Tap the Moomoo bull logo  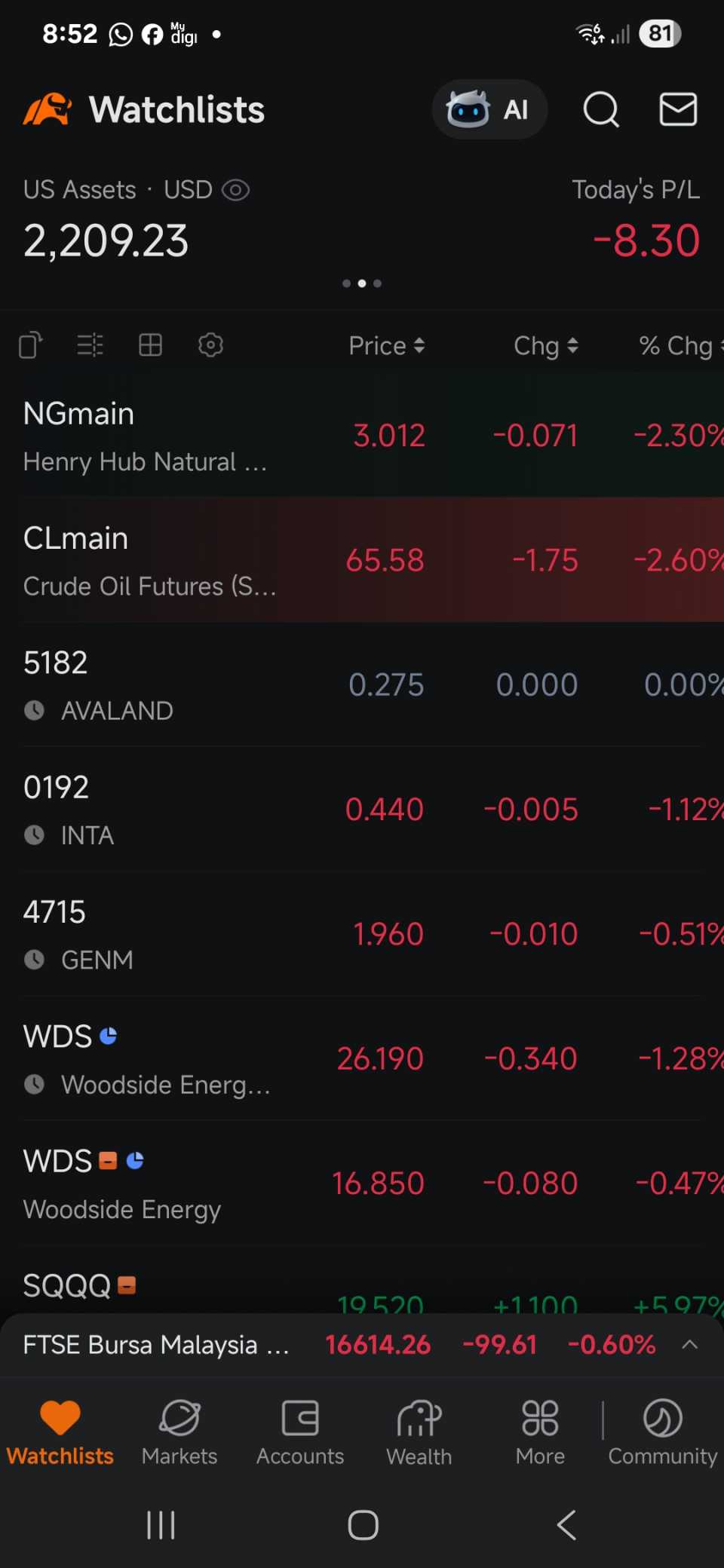tap(47, 110)
